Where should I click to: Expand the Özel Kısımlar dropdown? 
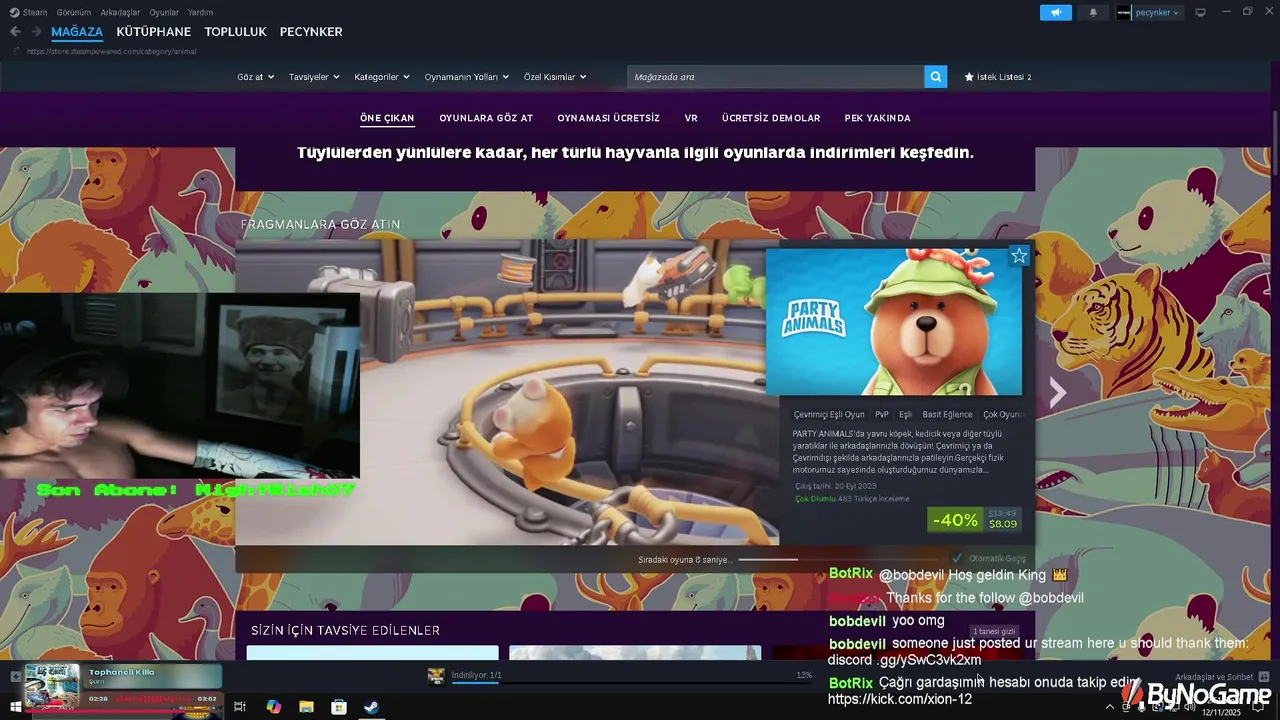point(555,76)
